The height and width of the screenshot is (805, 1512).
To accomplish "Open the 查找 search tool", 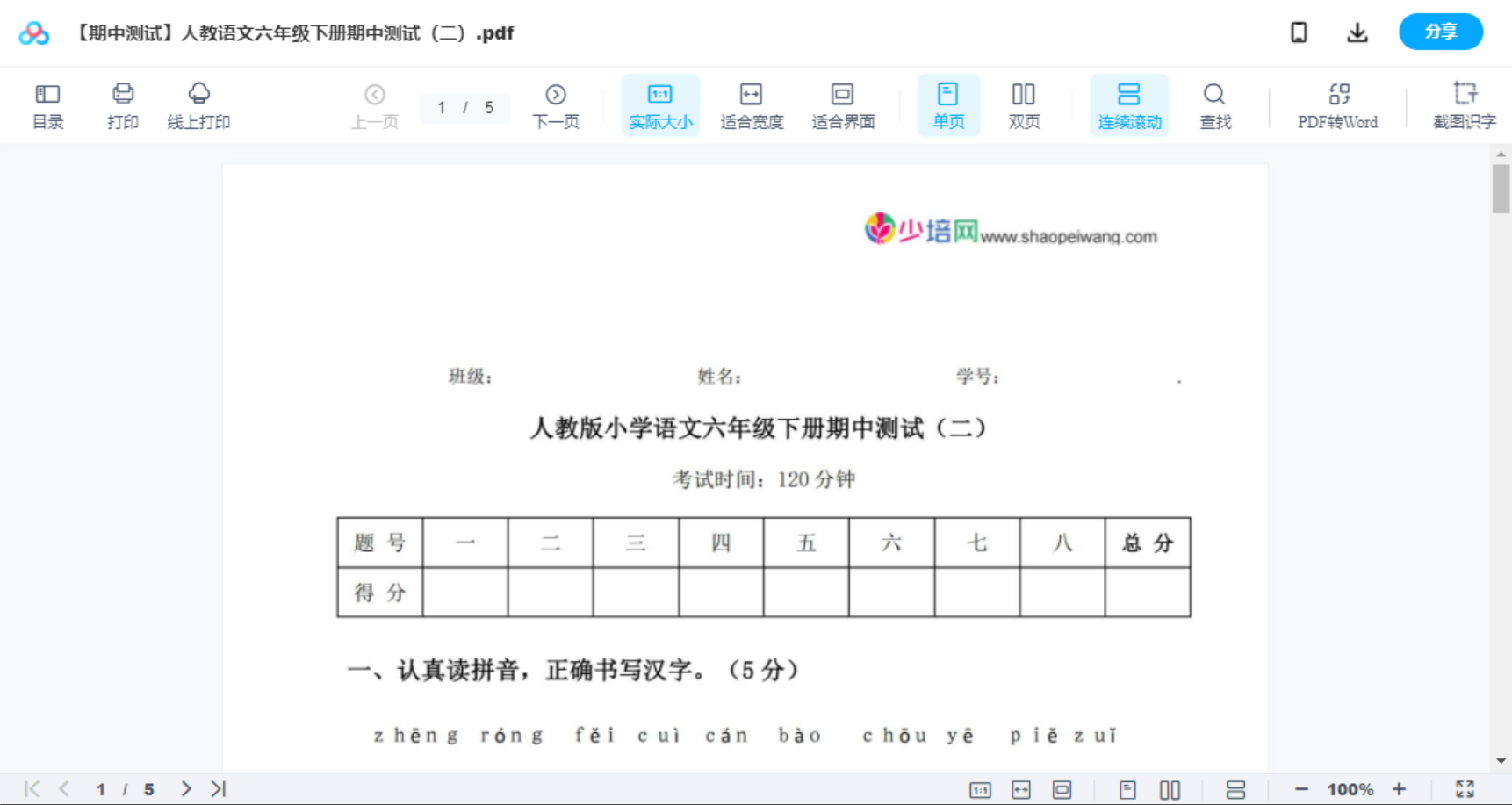I will point(1214,104).
